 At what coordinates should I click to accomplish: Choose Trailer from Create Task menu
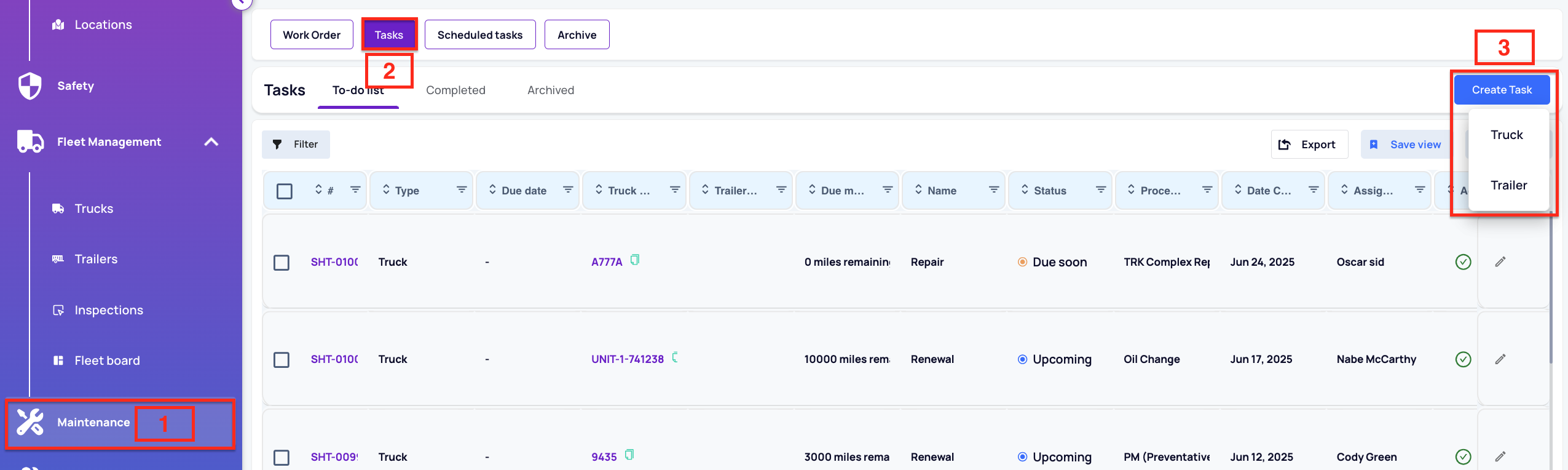pos(1508,185)
